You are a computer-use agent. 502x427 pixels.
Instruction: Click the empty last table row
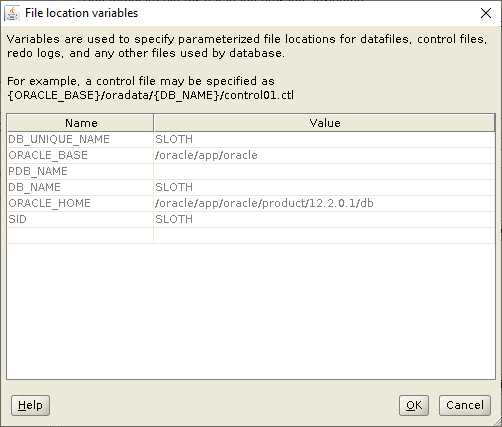coord(251,235)
